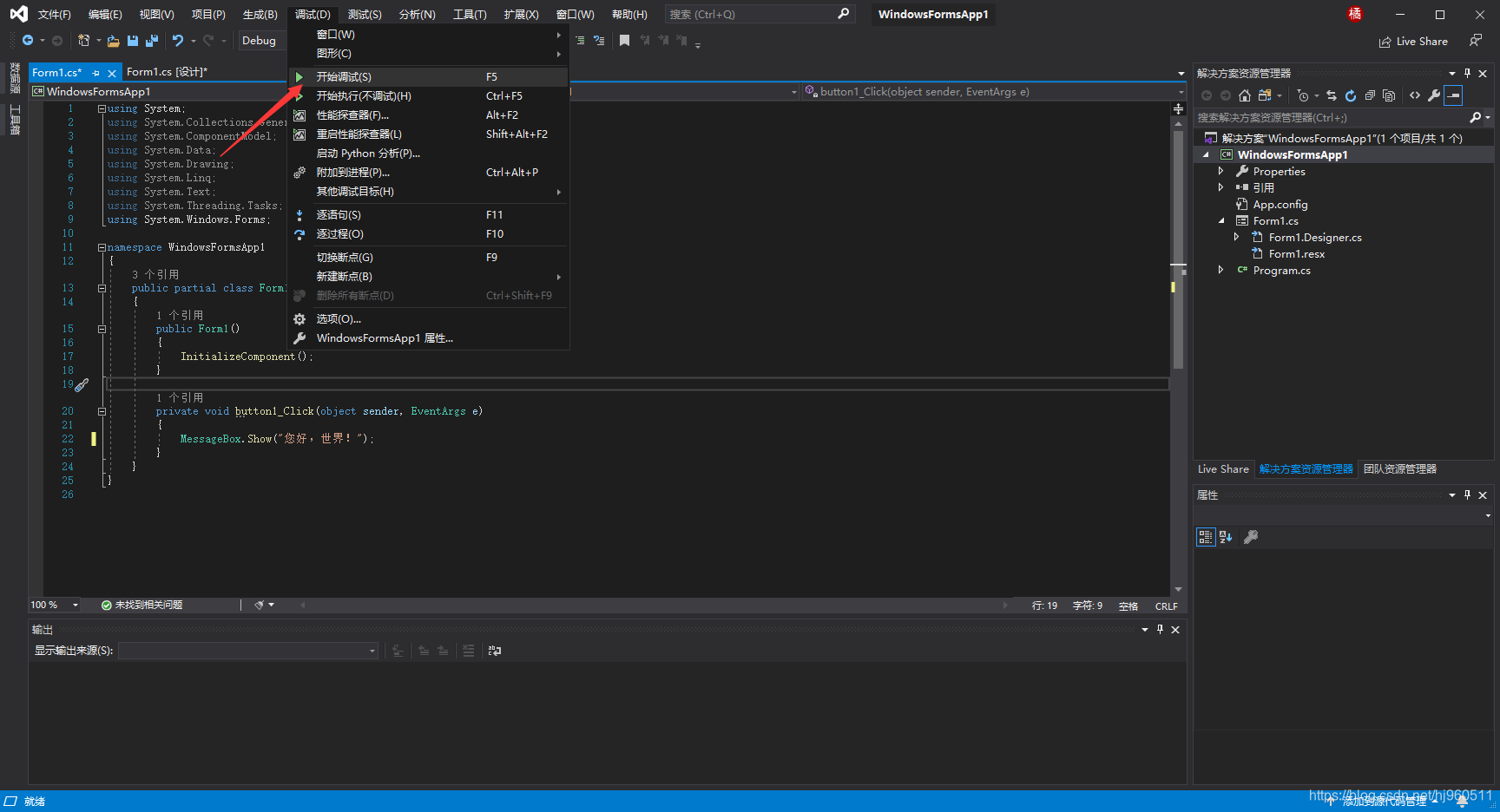Click the navigate backward arrow in the toolbar

(x=28, y=41)
